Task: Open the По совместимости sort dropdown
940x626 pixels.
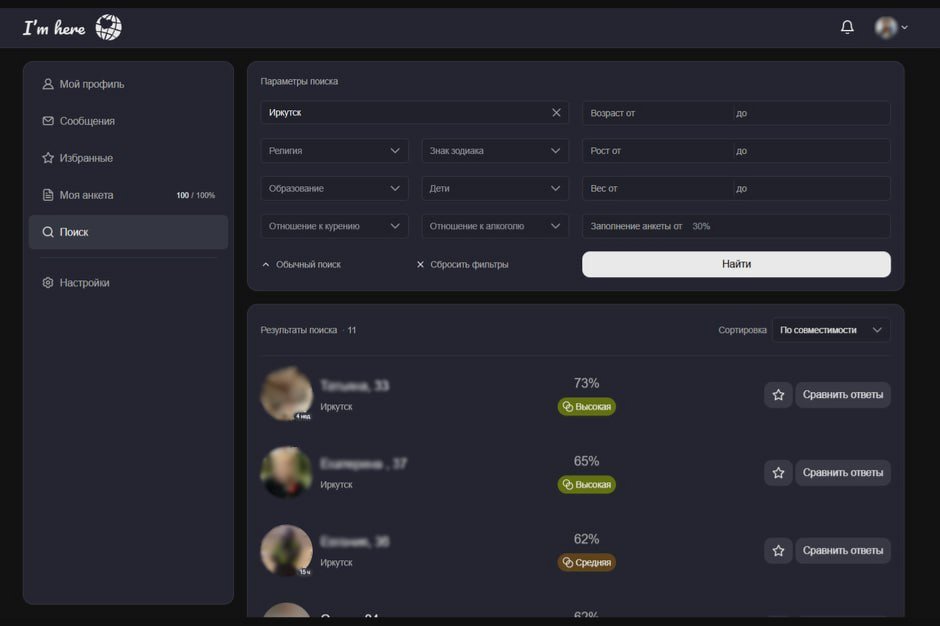Action: (831, 330)
